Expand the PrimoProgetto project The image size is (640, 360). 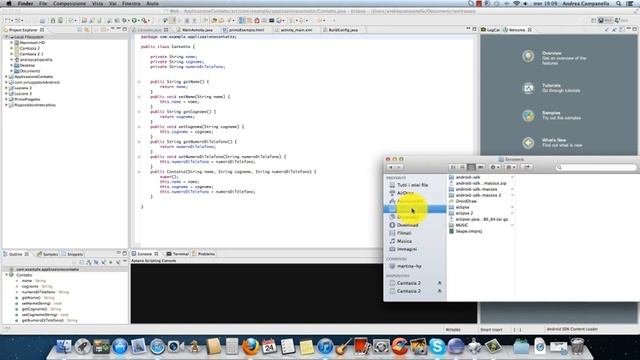tap(6, 99)
